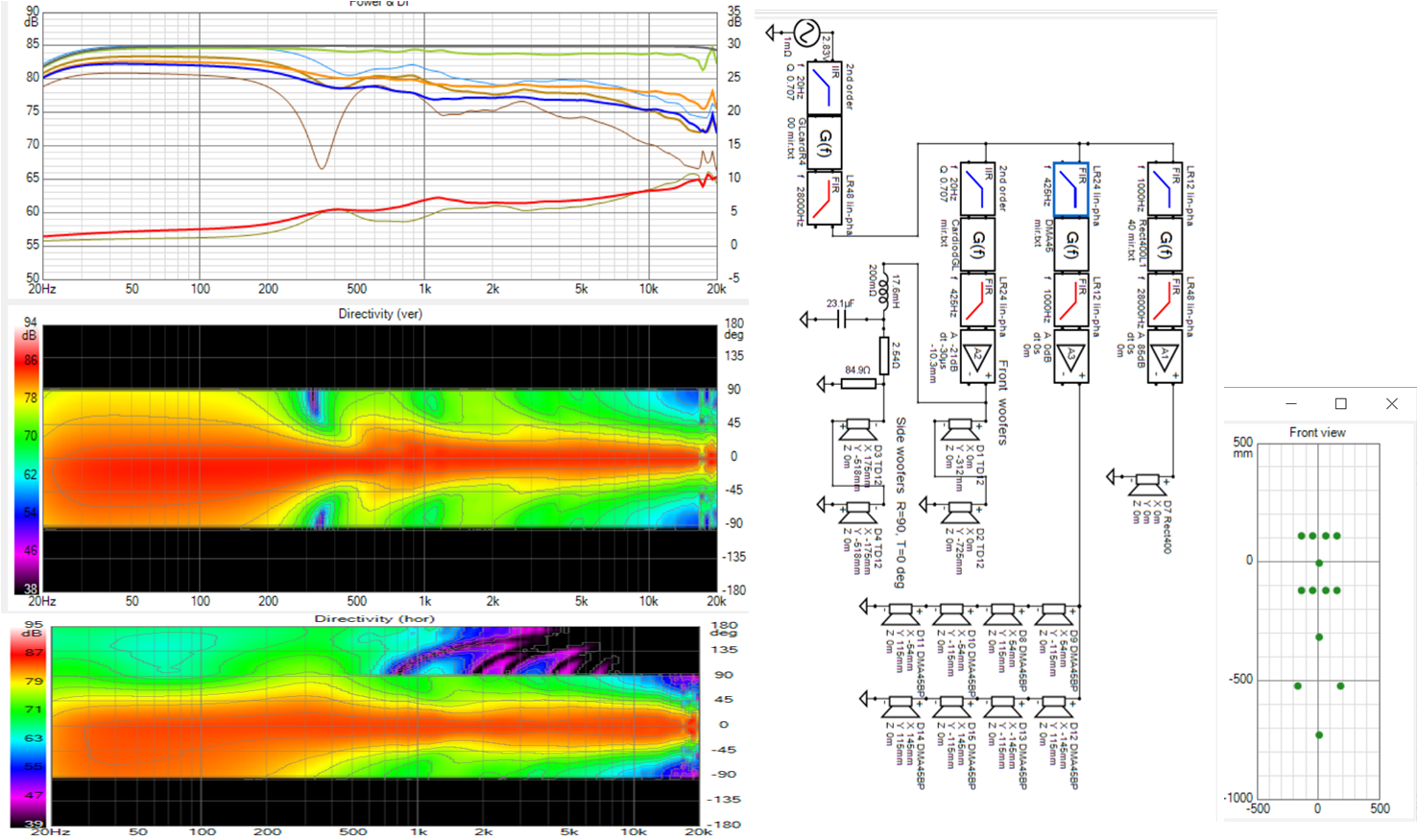Select the G(f) DMA45 block
The image size is (1418, 840).
click(x=1070, y=245)
